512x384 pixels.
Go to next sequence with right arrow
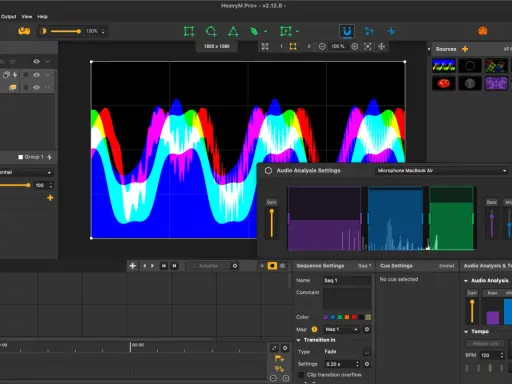[153, 266]
